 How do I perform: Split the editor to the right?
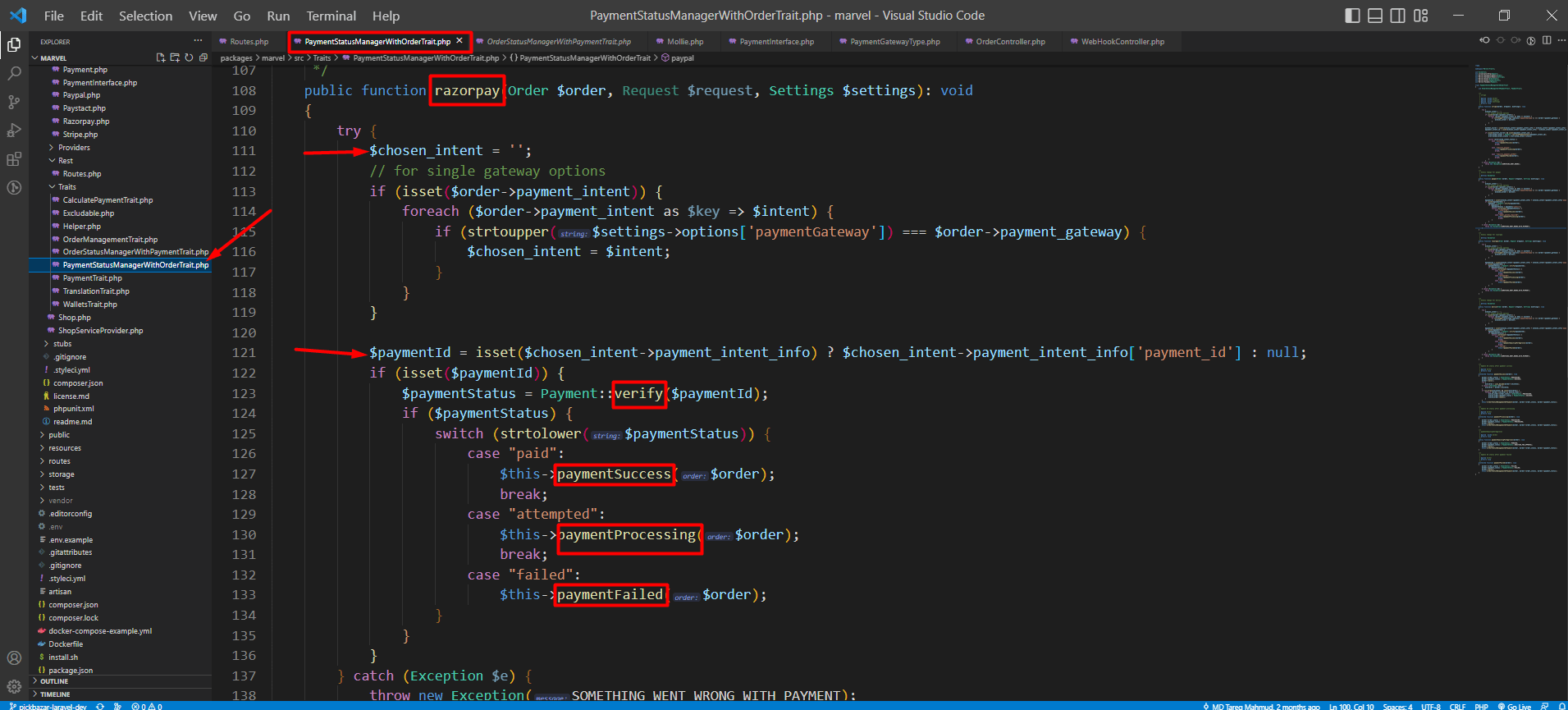click(x=1546, y=40)
